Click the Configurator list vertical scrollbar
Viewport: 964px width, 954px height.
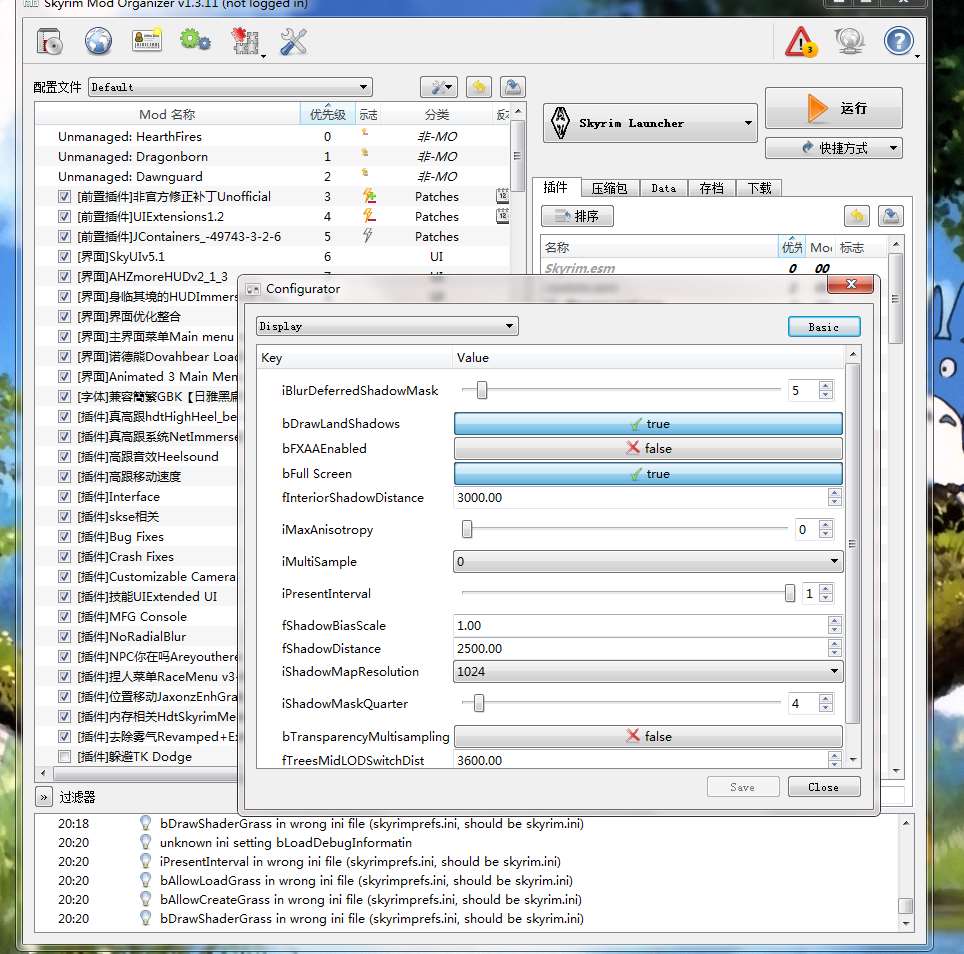852,545
